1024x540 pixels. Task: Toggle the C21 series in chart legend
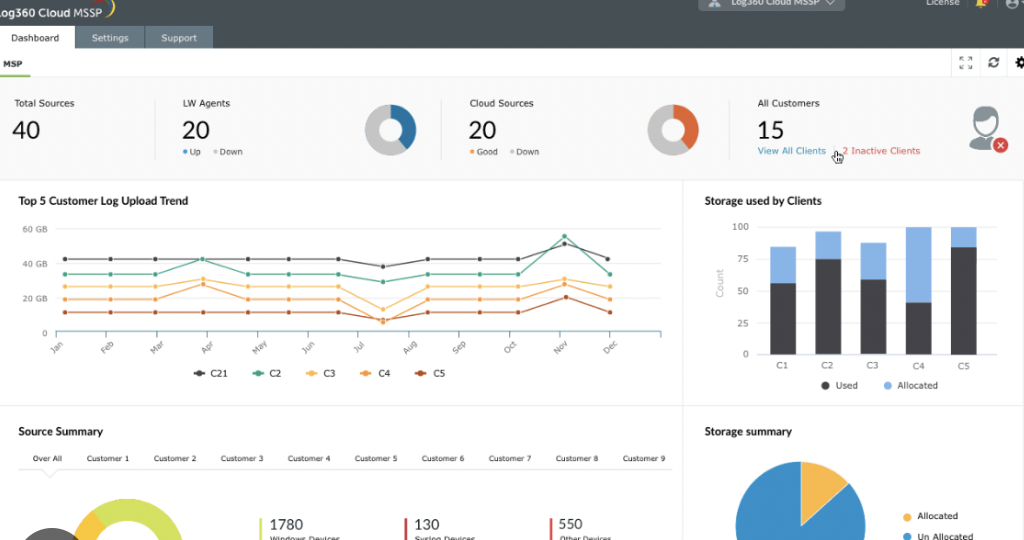(211, 373)
